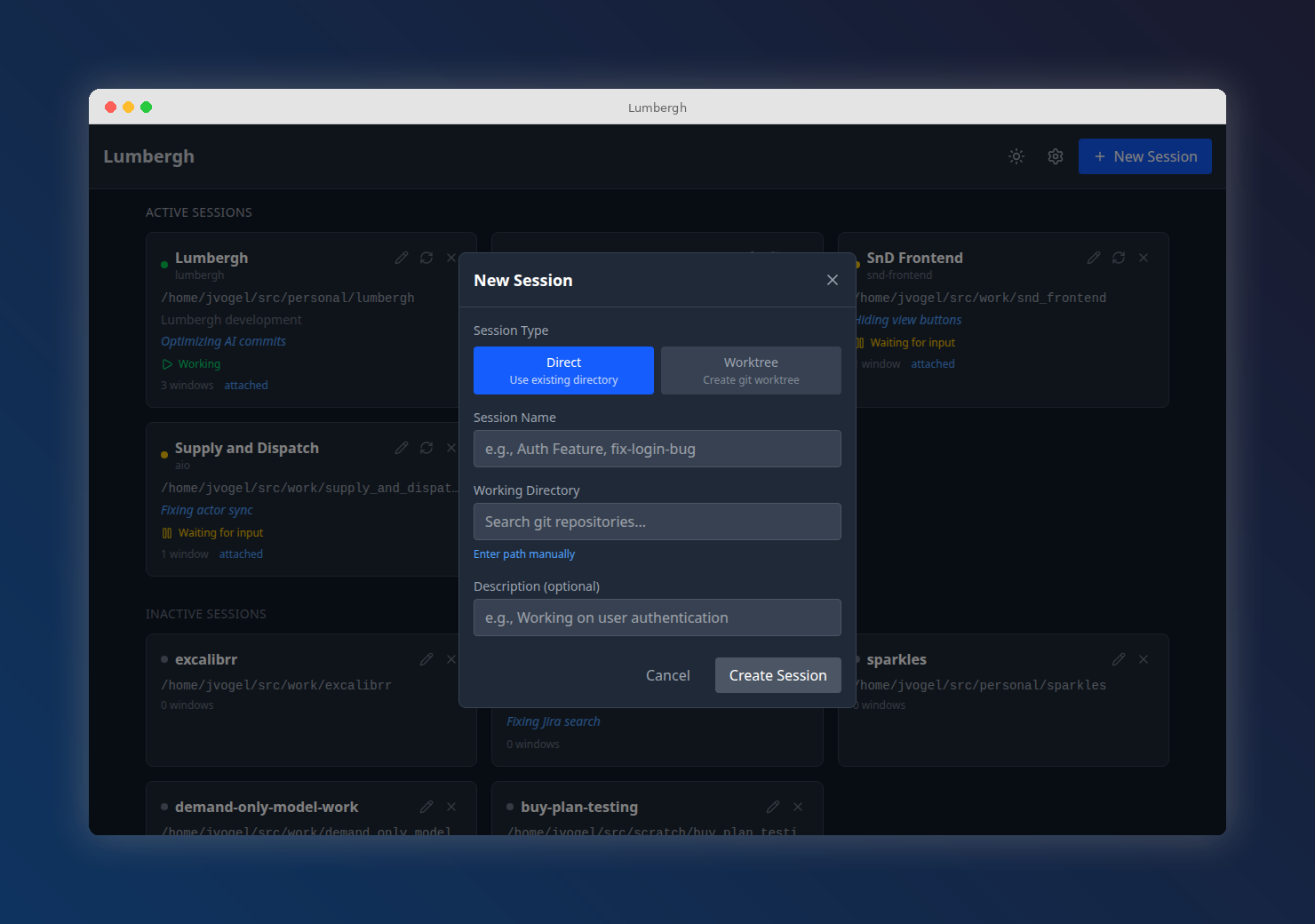
Task: Toggle light theme with the sun icon
Action: pos(1016,155)
